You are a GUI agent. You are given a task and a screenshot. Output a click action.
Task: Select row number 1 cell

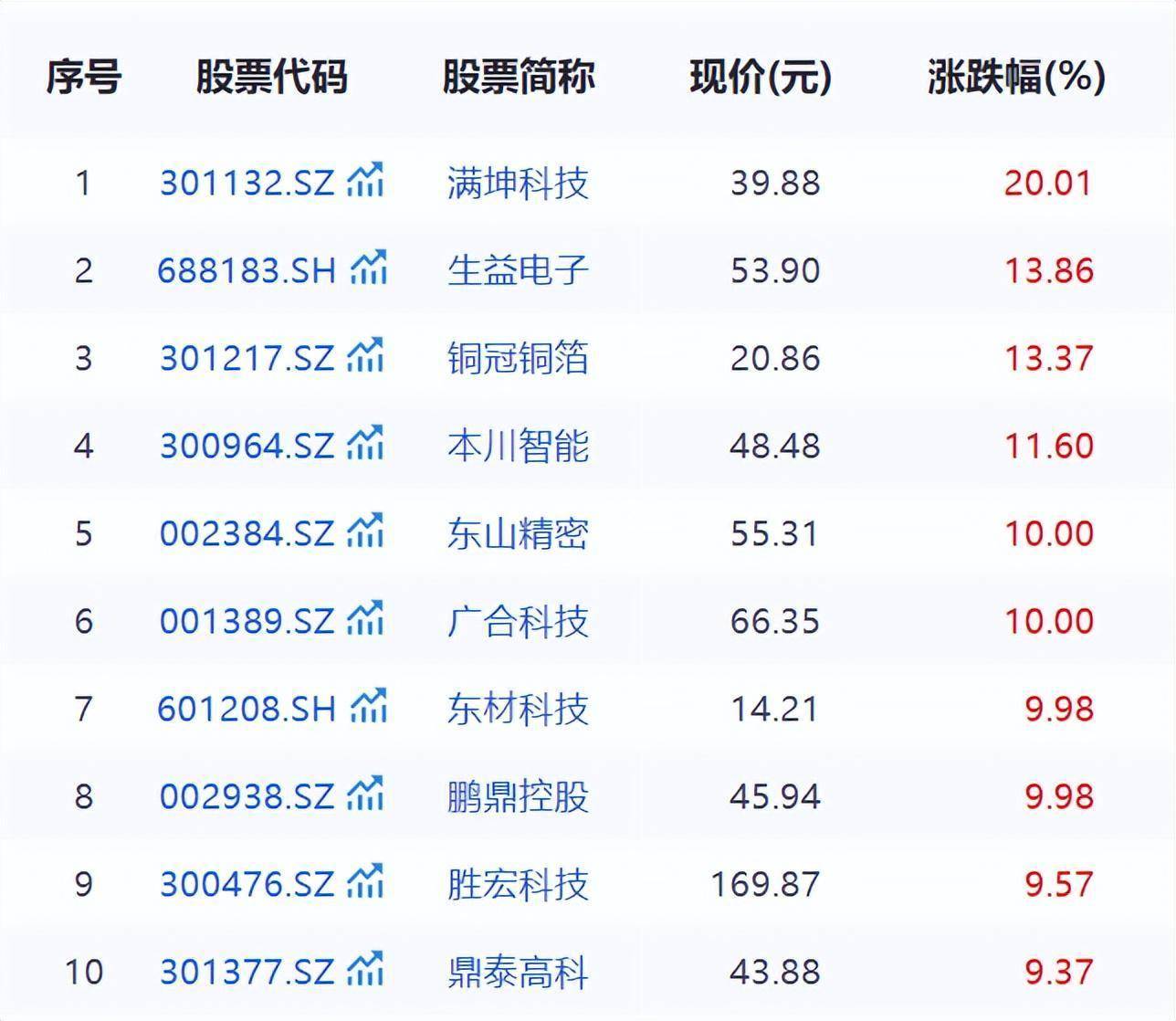(x=83, y=184)
